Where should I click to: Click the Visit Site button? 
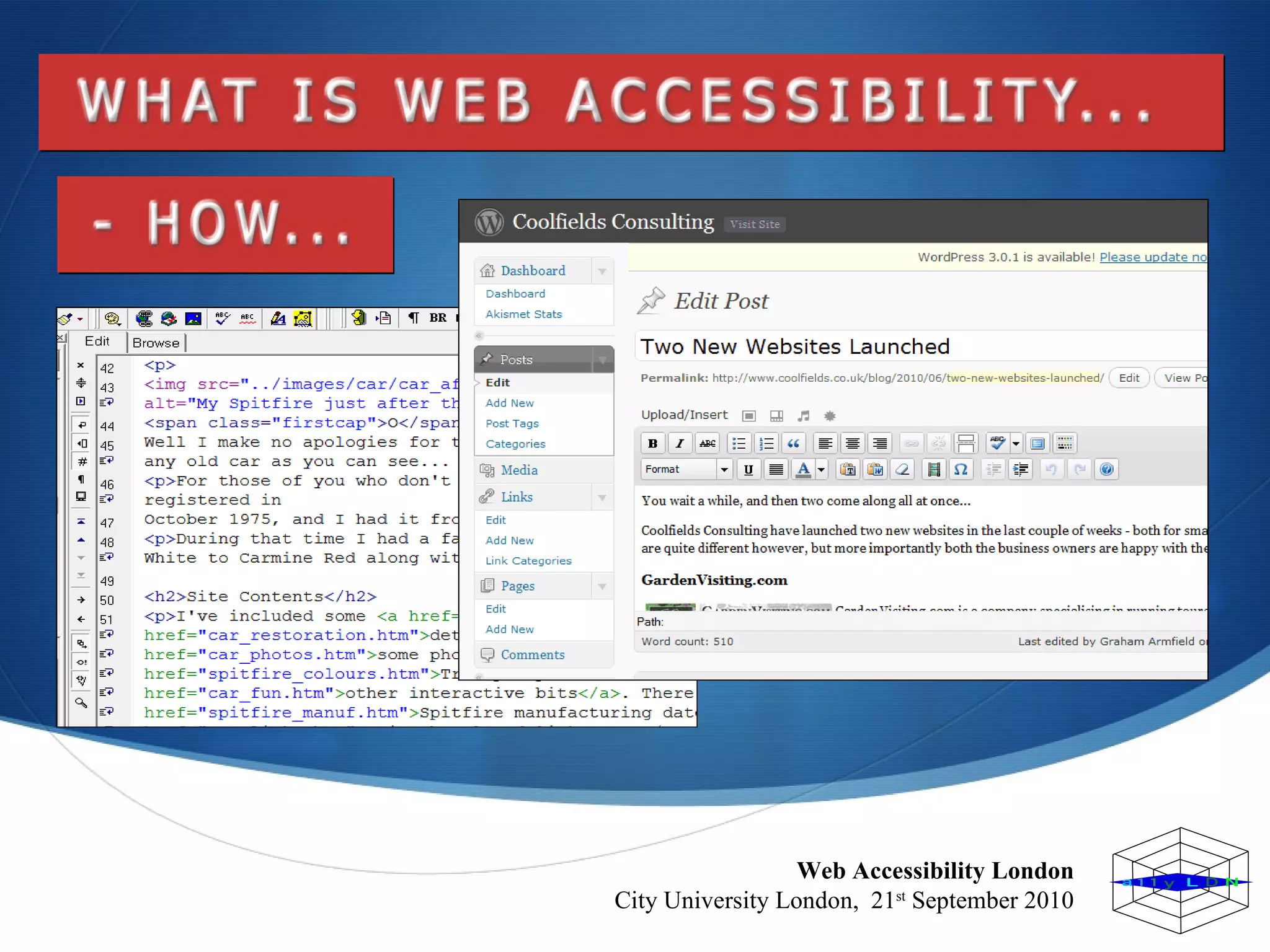pyautogui.click(x=755, y=224)
